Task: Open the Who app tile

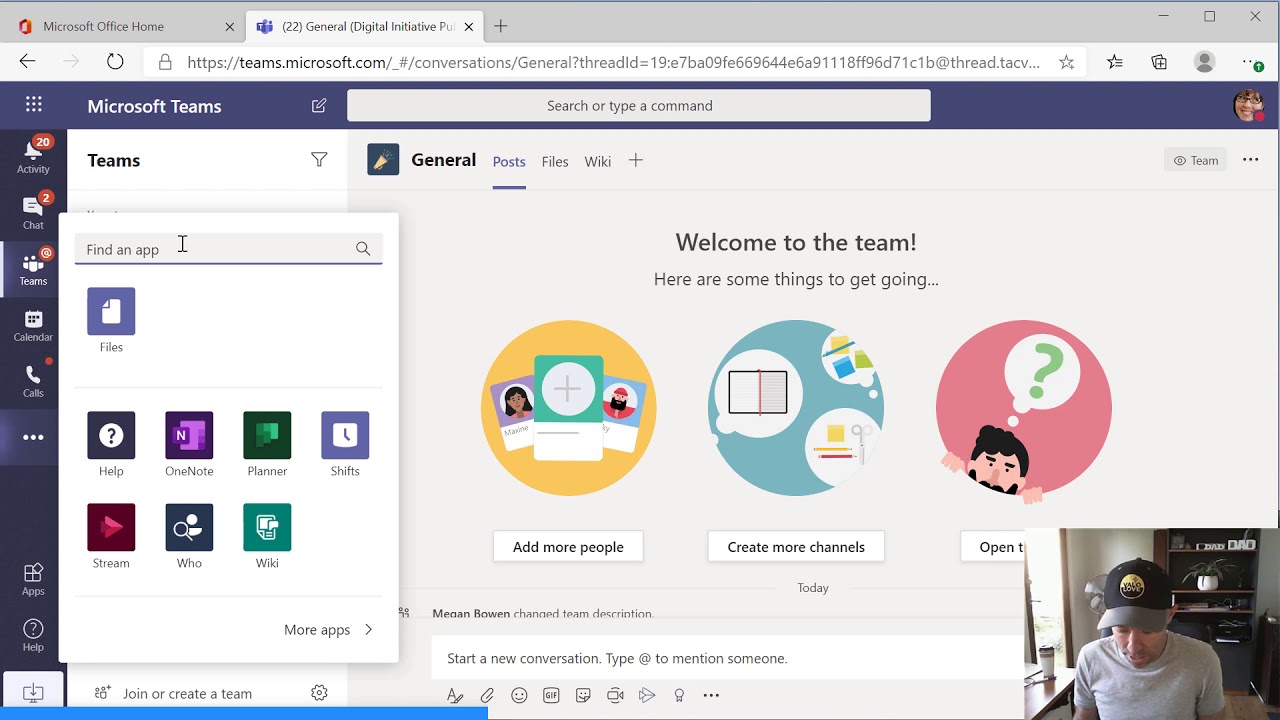Action: click(189, 537)
